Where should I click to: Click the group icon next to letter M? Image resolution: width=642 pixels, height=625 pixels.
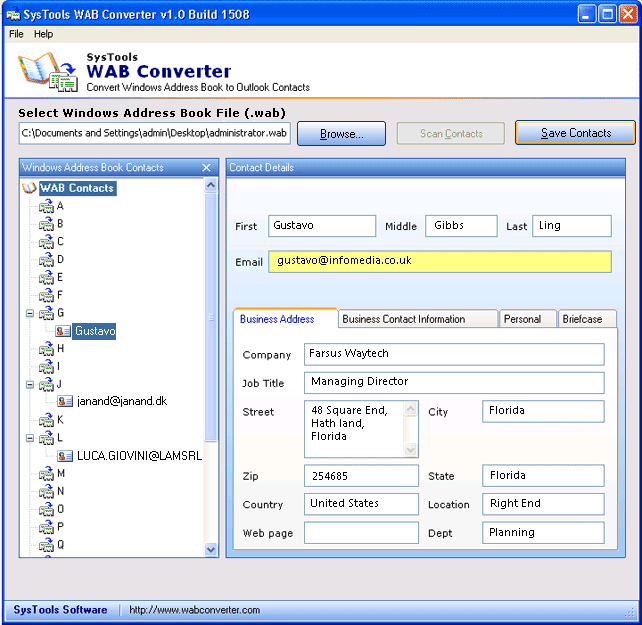coord(46,474)
